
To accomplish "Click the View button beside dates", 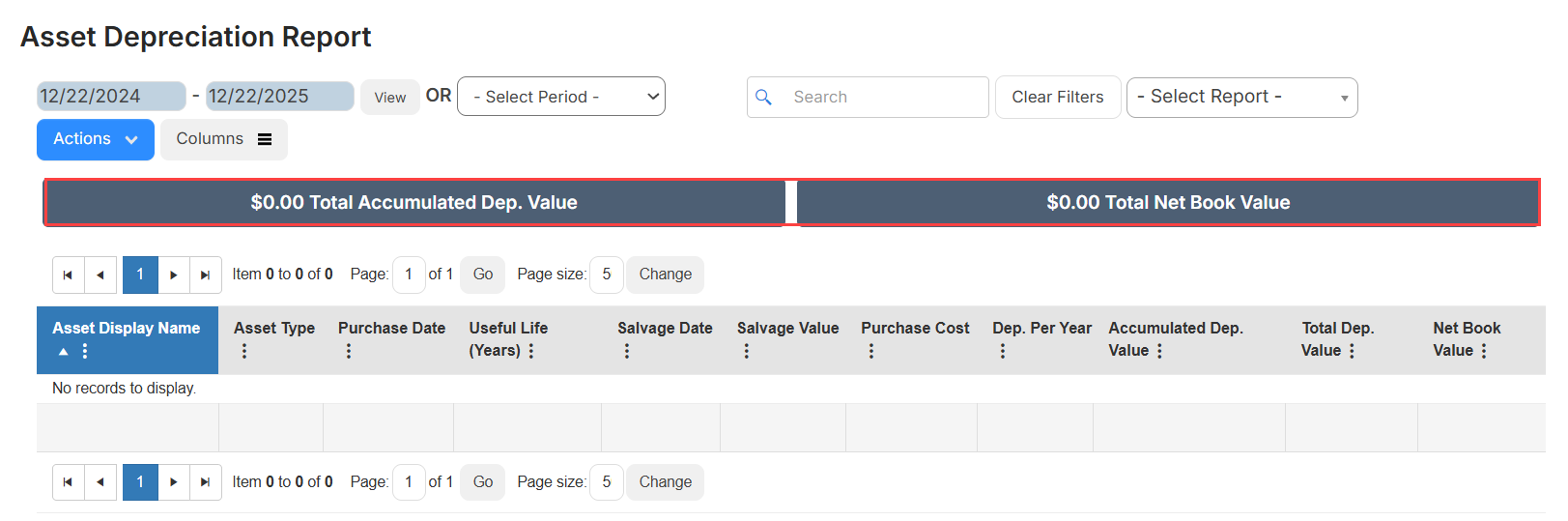I will click(x=389, y=98).
